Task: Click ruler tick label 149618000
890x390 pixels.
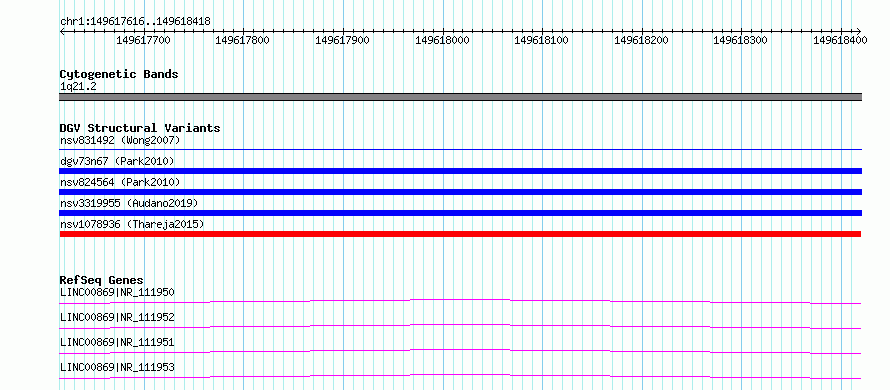Action: (x=443, y=40)
